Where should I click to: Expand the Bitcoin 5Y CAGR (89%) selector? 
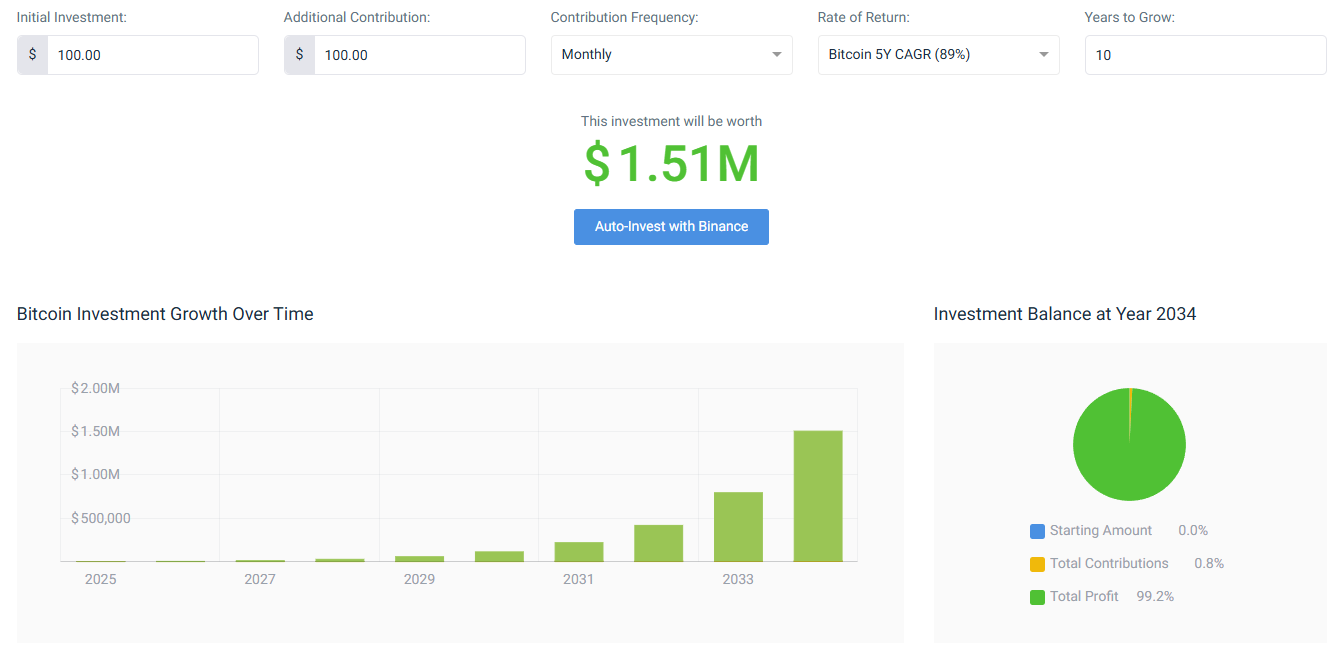[x=938, y=55]
